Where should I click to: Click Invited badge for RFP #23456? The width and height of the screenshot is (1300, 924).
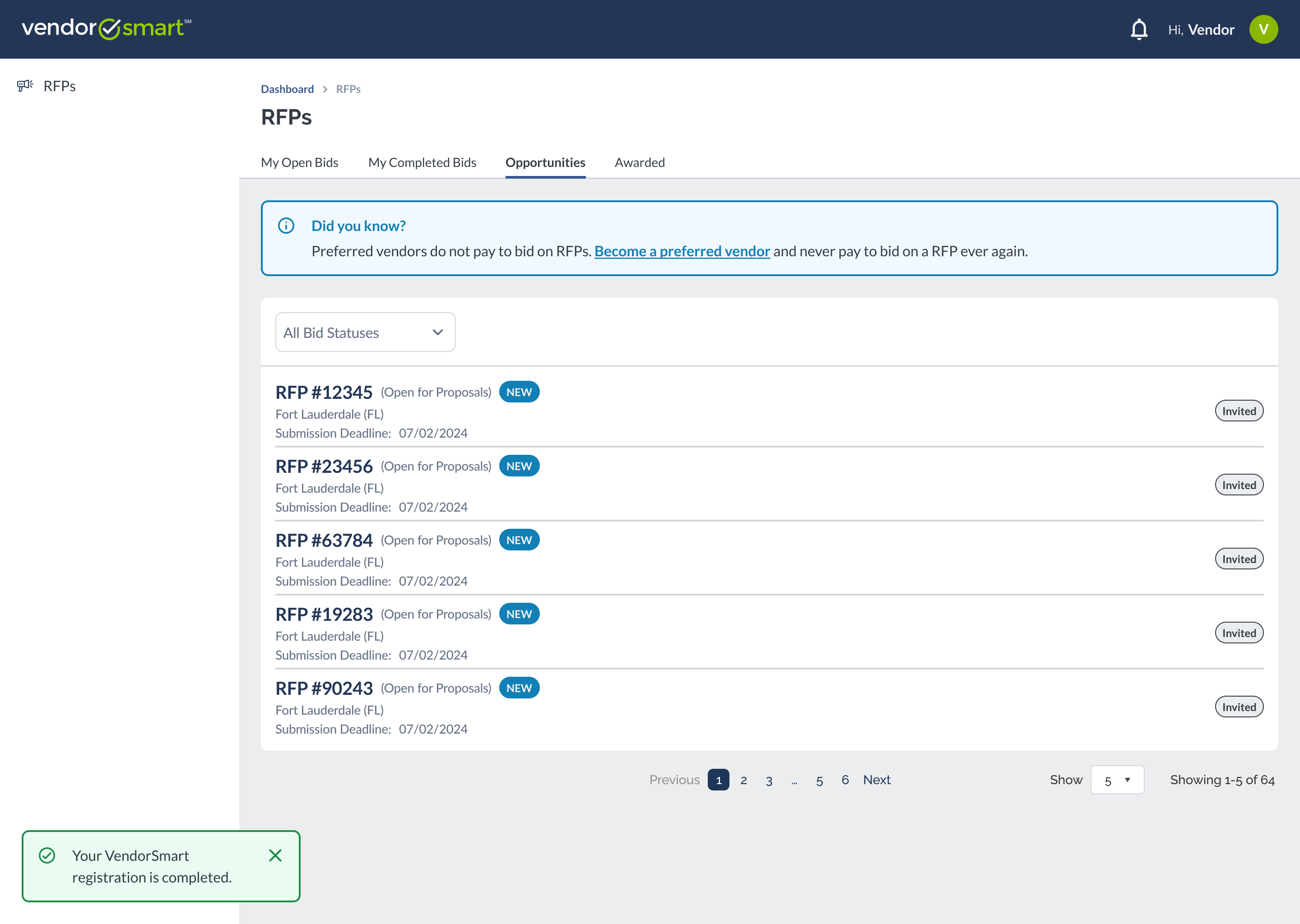(1239, 485)
